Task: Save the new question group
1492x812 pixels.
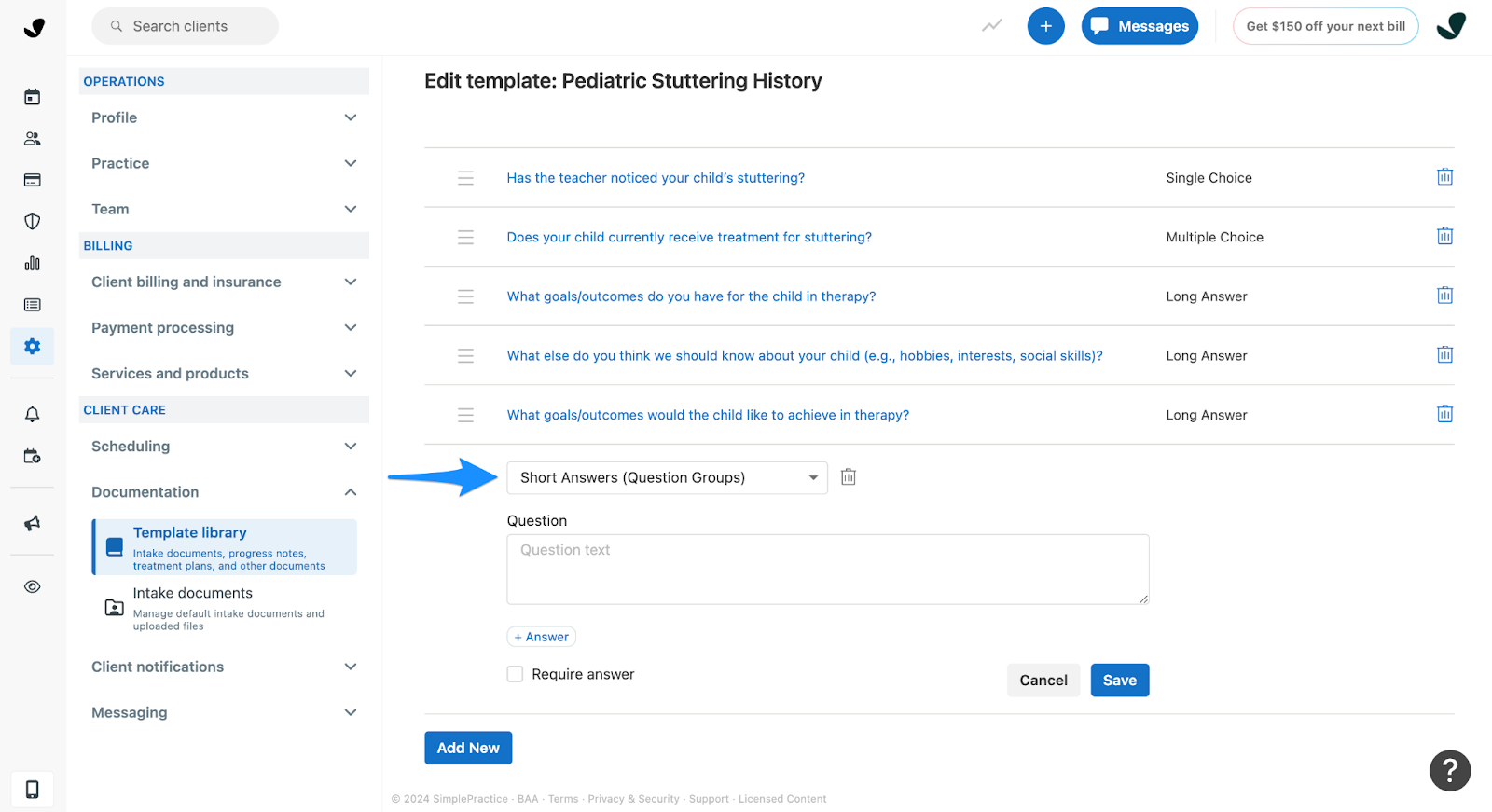Action: point(1119,680)
